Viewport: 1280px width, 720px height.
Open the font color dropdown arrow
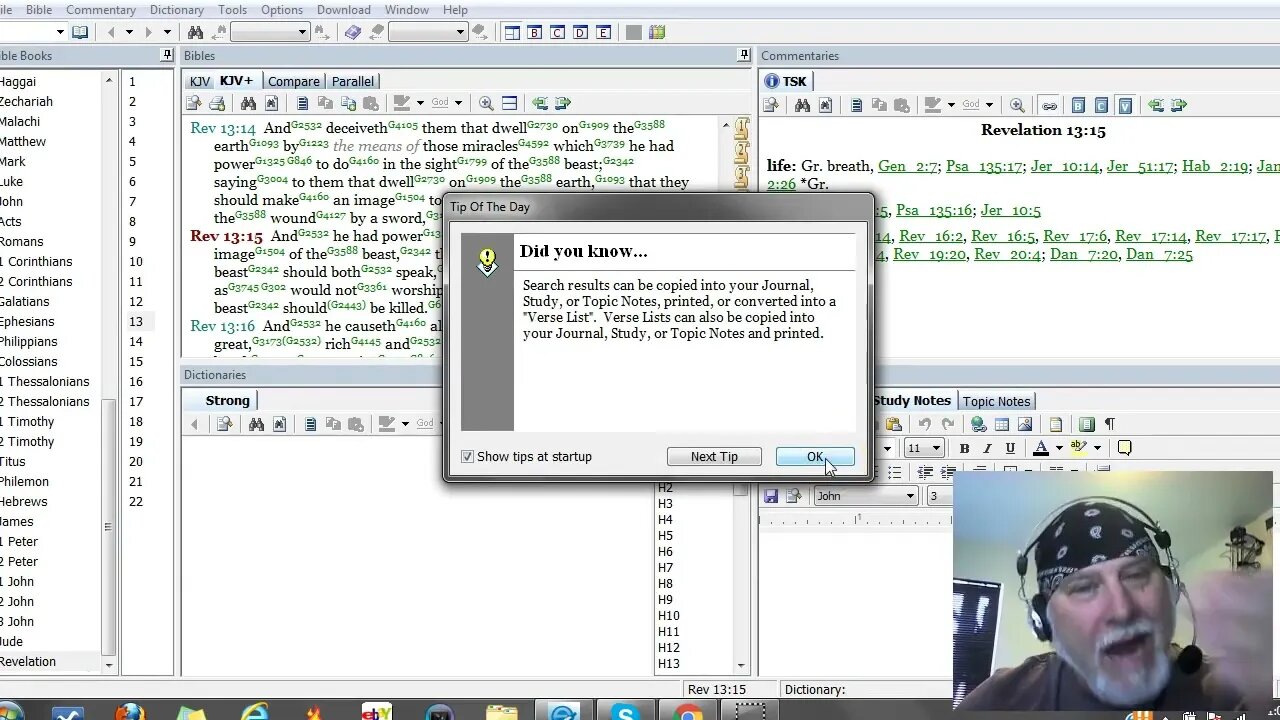pyautogui.click(x=1058, y=448)
